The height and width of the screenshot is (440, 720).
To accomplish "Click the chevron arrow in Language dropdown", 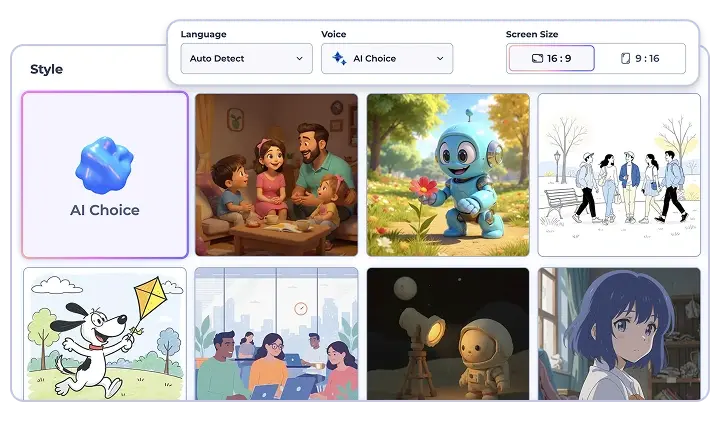I will (x=299, y=59).
